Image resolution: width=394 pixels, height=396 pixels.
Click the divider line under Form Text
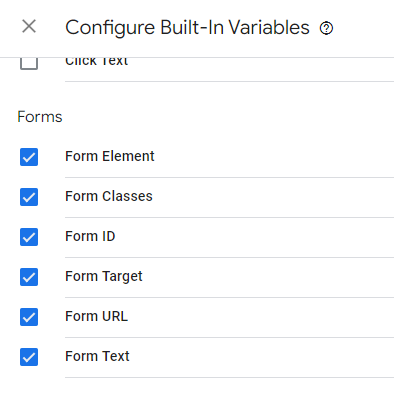pyautogui.click(x=229, y=377)
